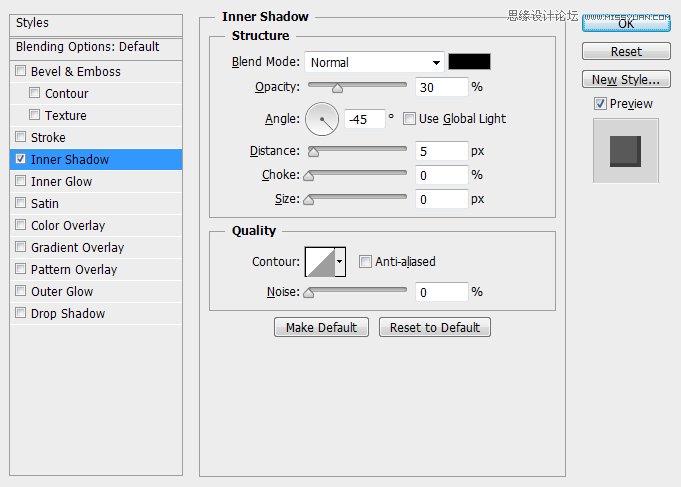Open the Blend Mode dropdown
681x487 pixels.
pyautogui.click(x=374, y=62)
